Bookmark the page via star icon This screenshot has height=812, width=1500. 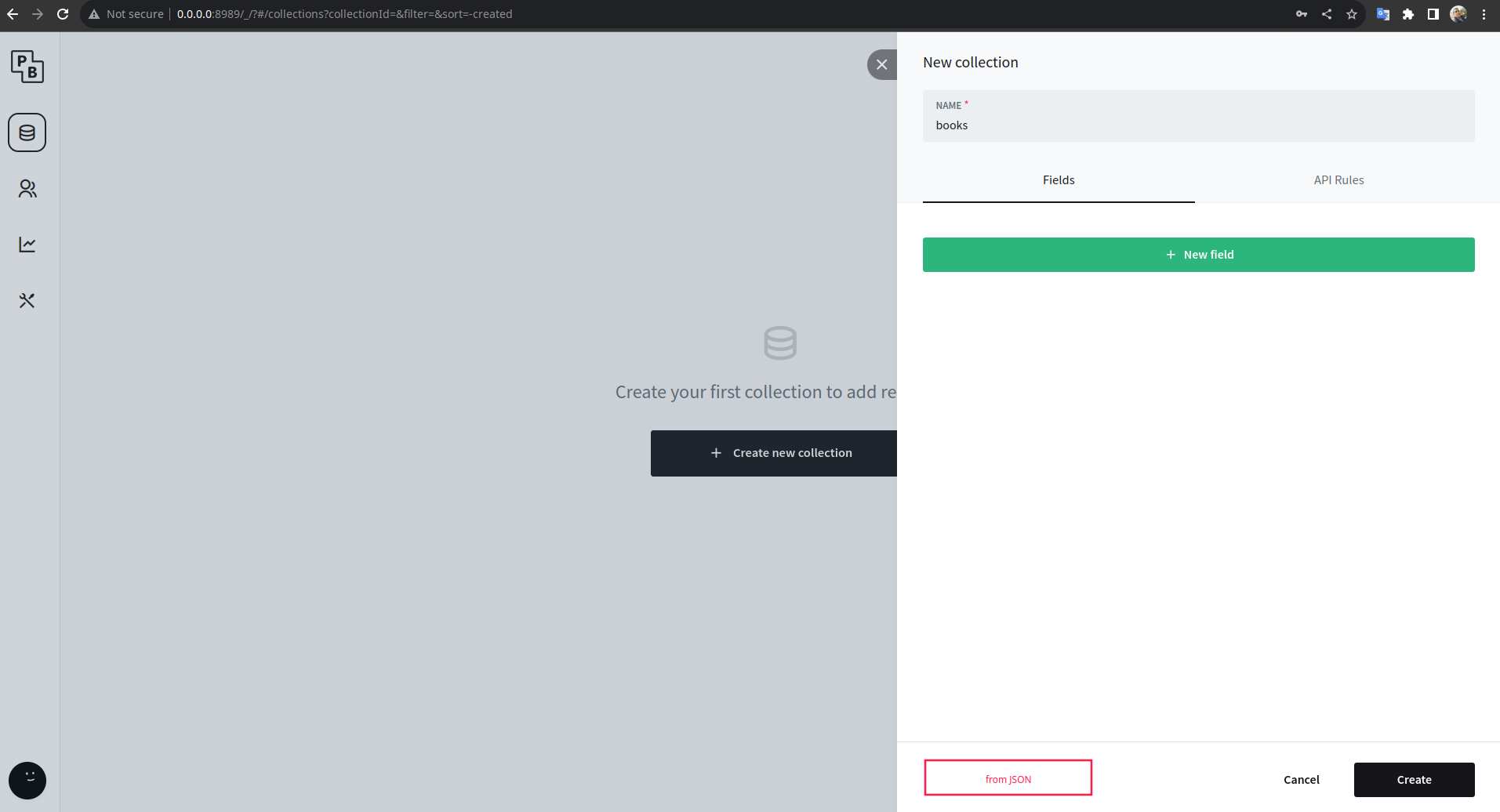tap(1351, 13)
